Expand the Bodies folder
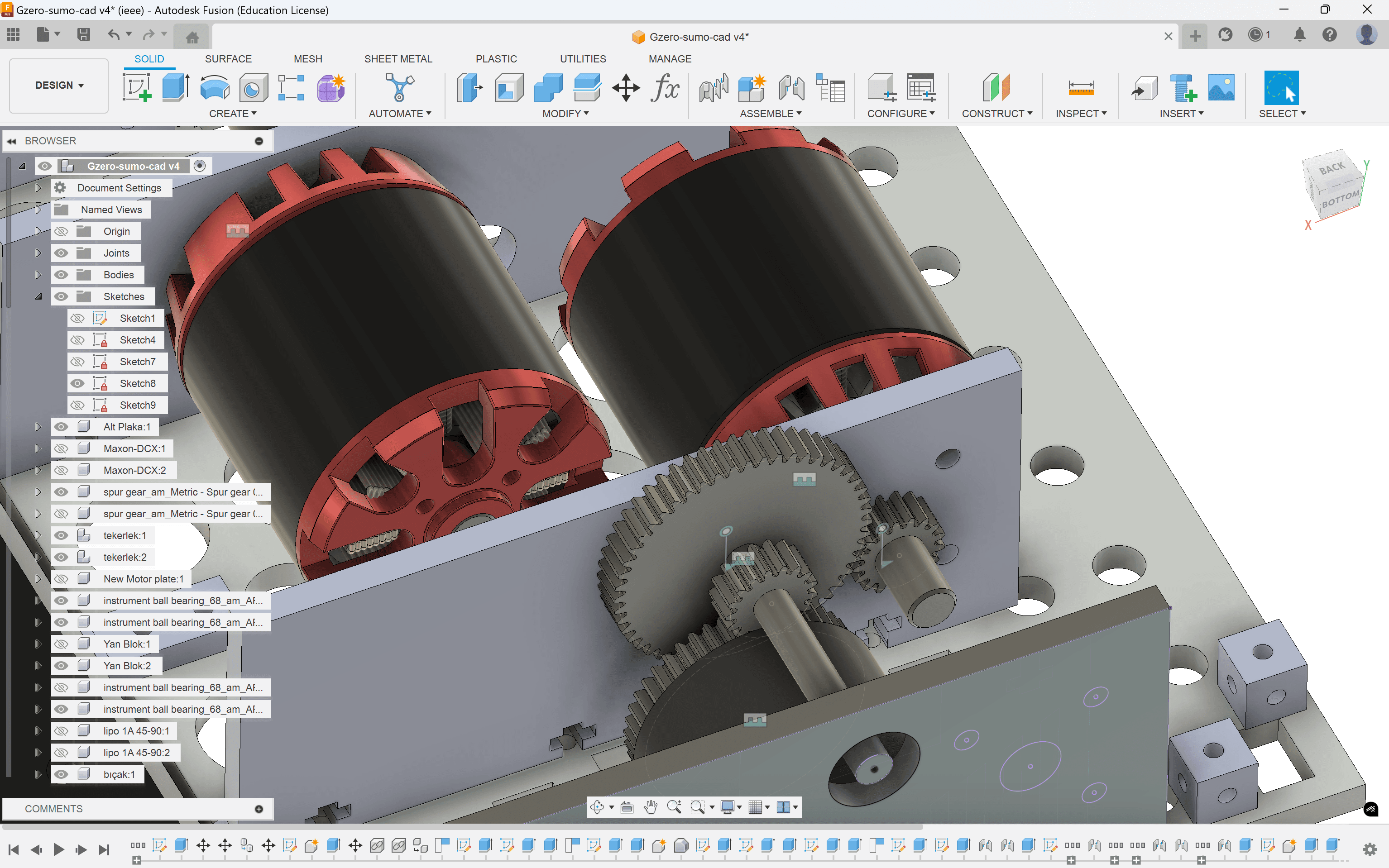 38,275
